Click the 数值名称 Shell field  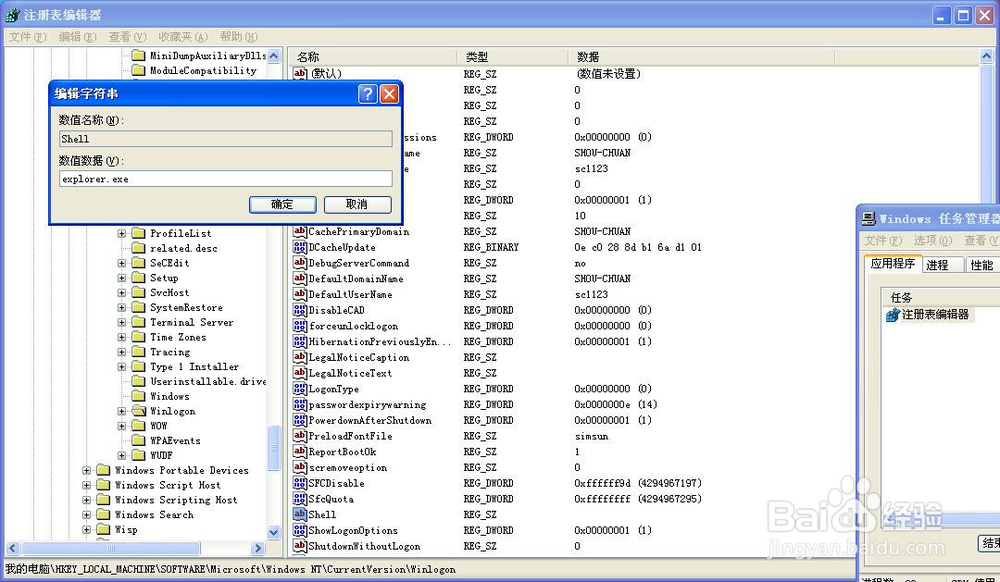[226, 138]
